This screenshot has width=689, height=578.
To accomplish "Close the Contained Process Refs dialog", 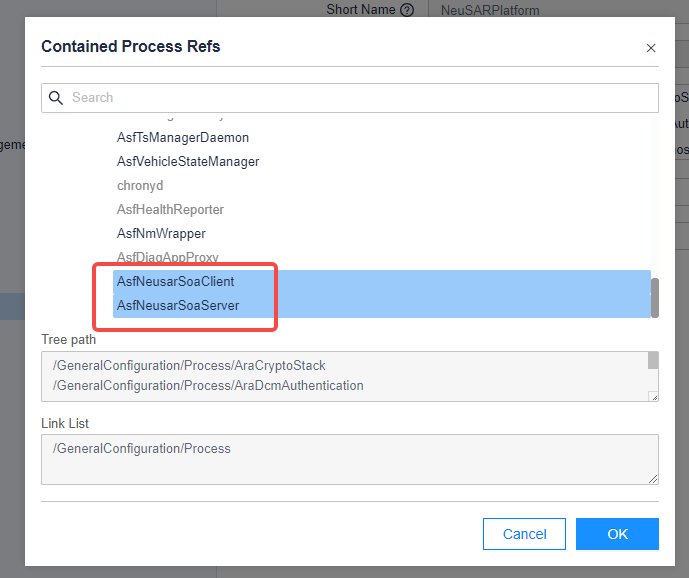I will click(x=651, y=48).
